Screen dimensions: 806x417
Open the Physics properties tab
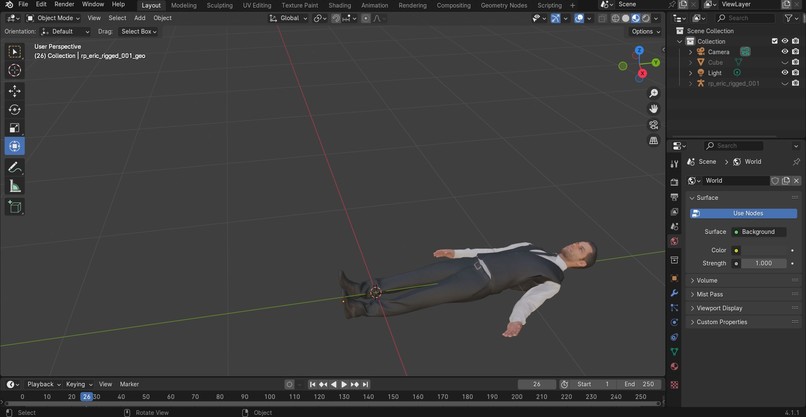click(x=674, y=322)
